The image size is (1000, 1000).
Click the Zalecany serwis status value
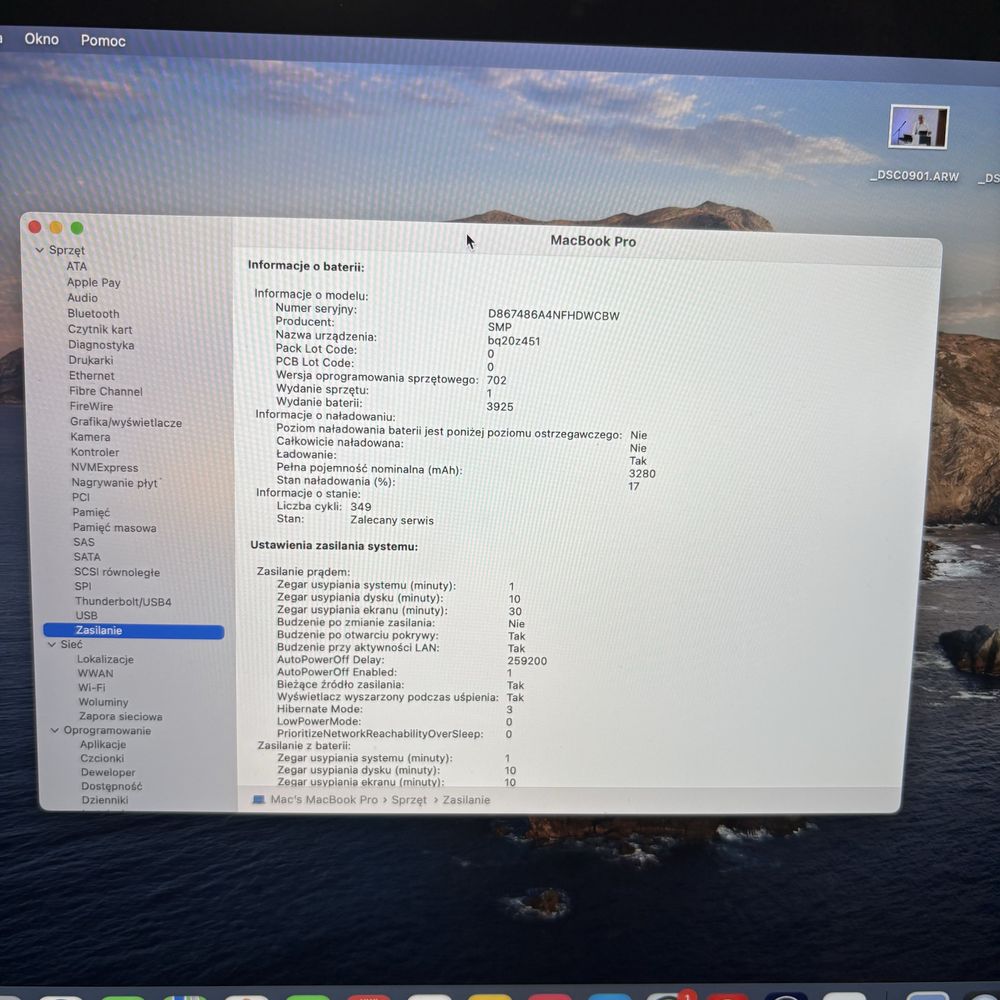tap(392, 520)
